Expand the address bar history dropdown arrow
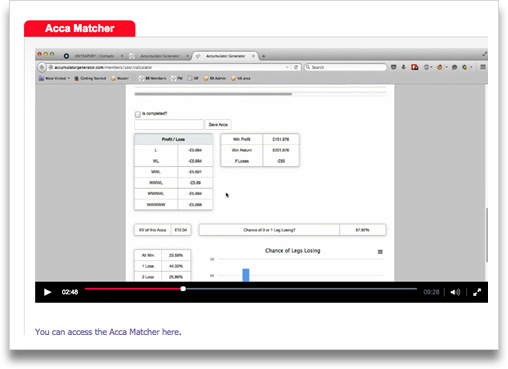The width and height of the screenshot is (508, 369). tap(287, 67)
